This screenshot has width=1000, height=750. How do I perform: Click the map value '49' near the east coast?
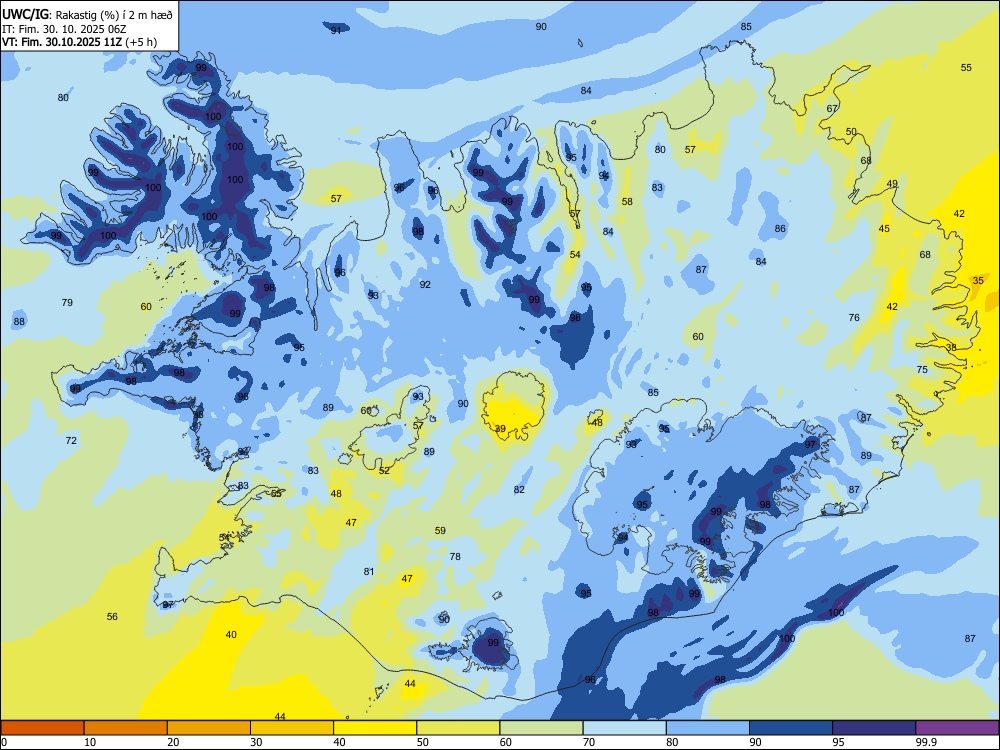[892, 184]
